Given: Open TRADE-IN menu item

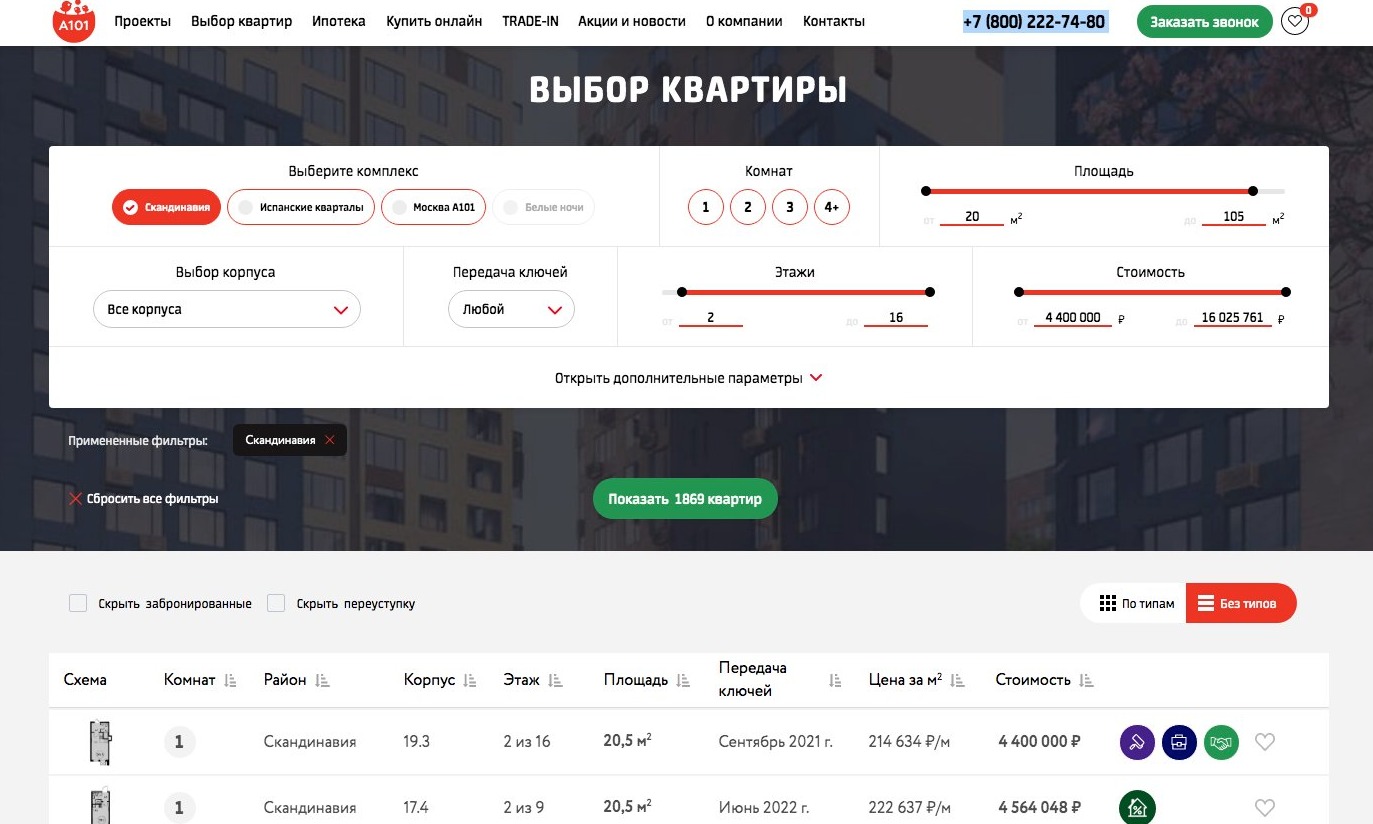Looking at the screenshot, I should point(530,21).
